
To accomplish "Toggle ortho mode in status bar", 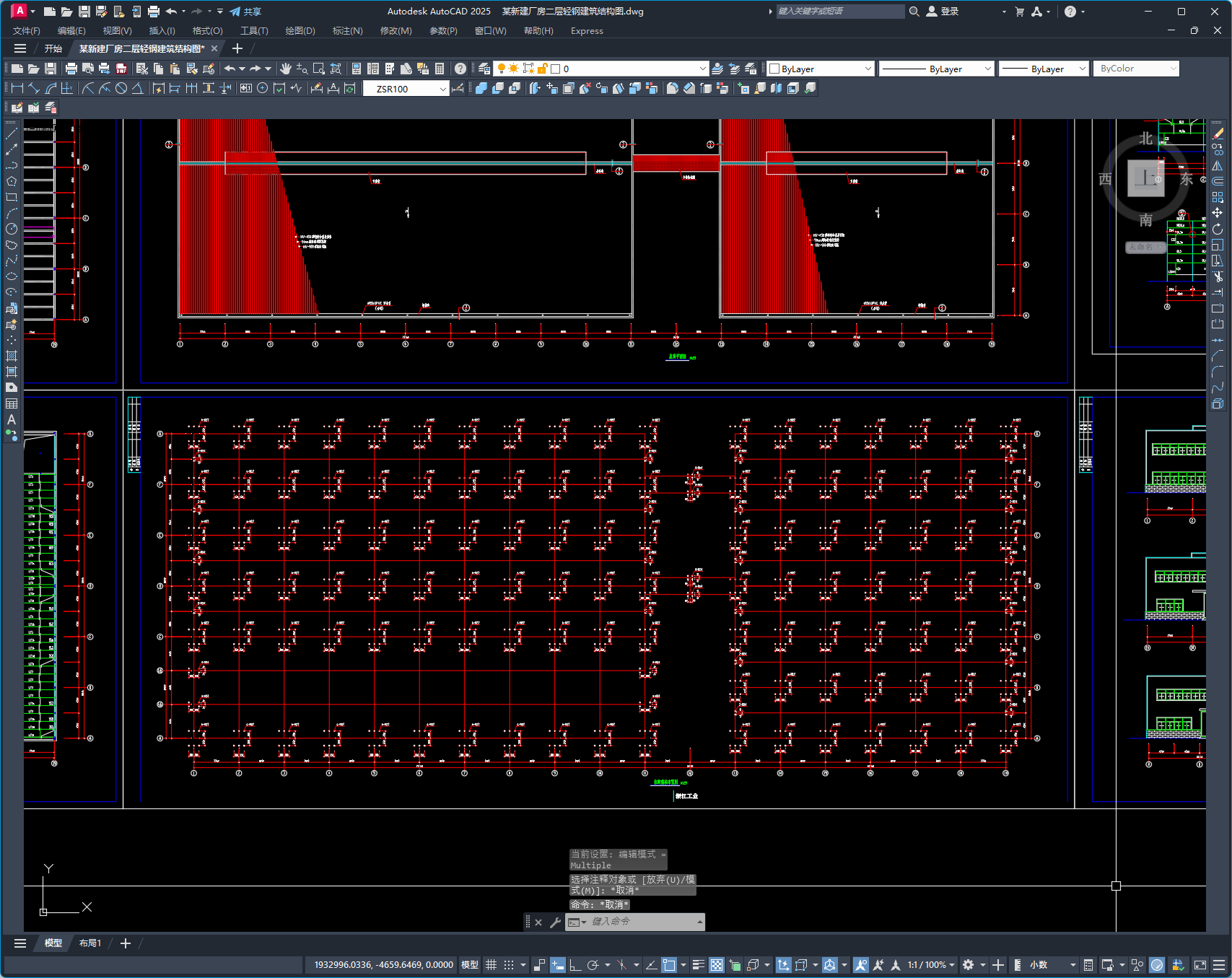I will [x=575, y=965].
